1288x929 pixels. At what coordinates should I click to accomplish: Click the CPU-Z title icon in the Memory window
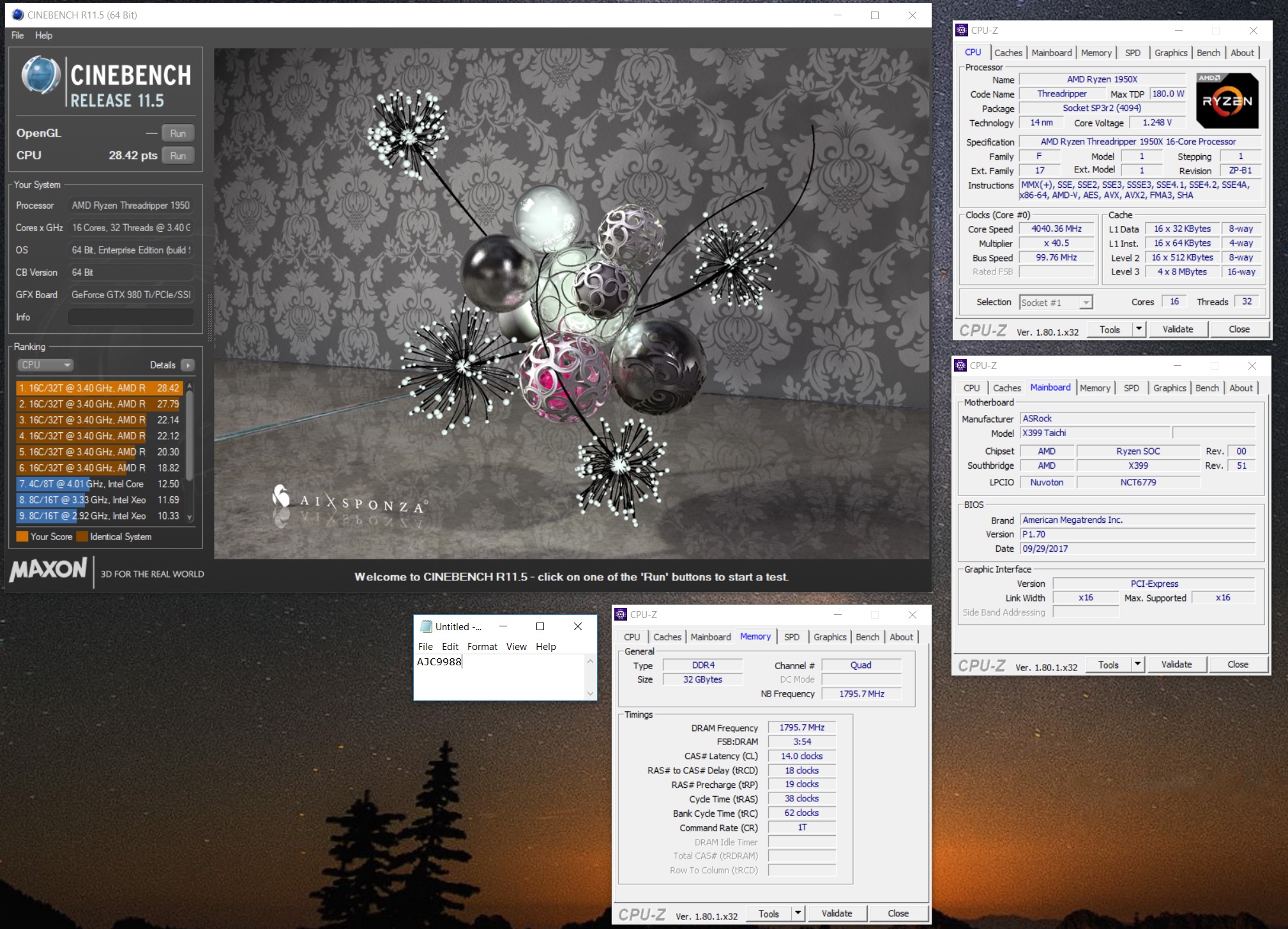click(x=620, y=614)
